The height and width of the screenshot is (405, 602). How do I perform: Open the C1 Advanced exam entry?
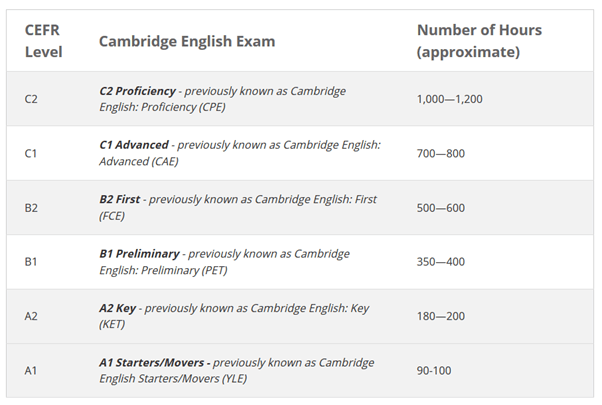tap(134, 145)
